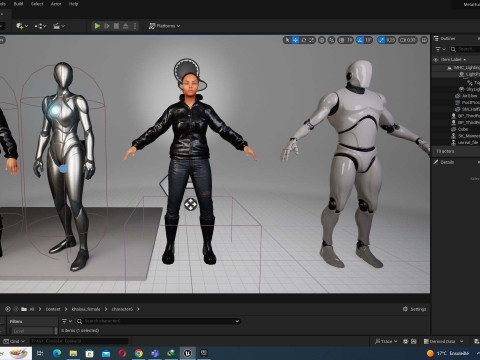Open the Help menu
The width and height of the screenshot is (480, 360).
[x=73, y=4]
